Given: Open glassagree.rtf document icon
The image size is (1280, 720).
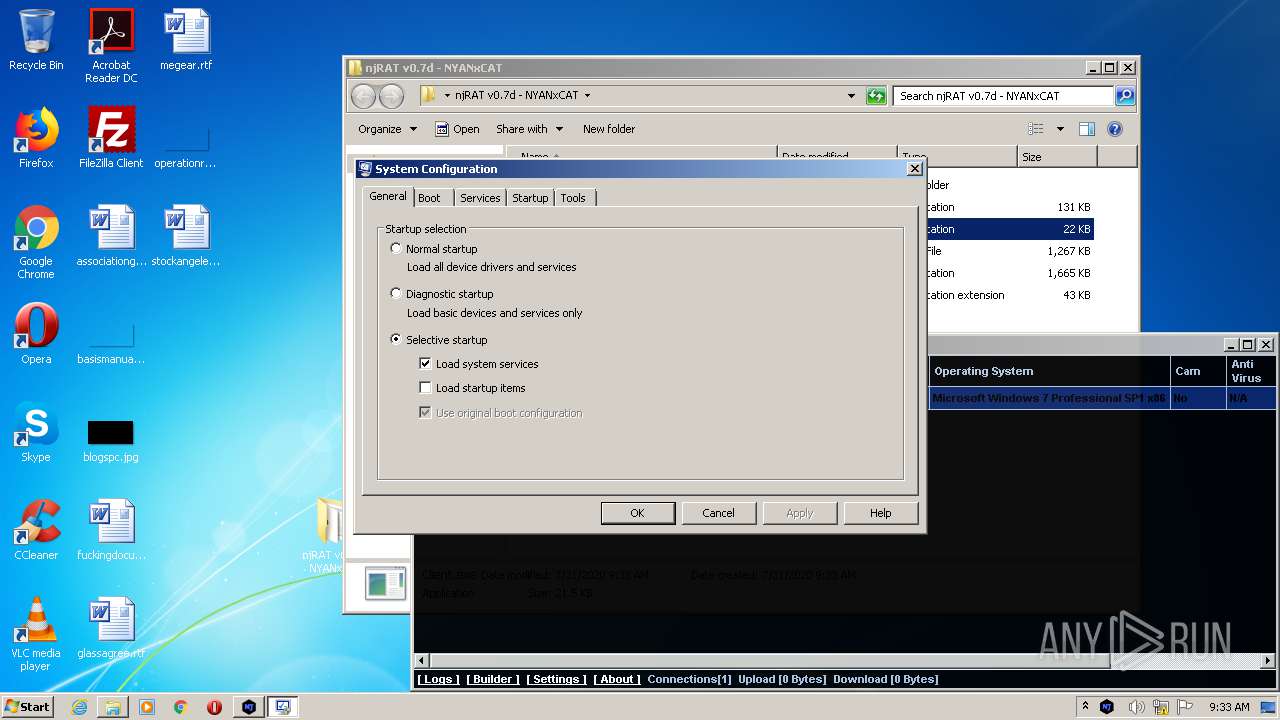Looking at the screenshot, I should 111,628.
